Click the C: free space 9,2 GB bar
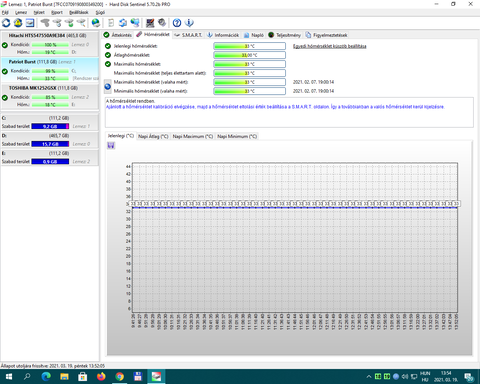Viewport: 480px width, 384px height. tap(50, 126)
